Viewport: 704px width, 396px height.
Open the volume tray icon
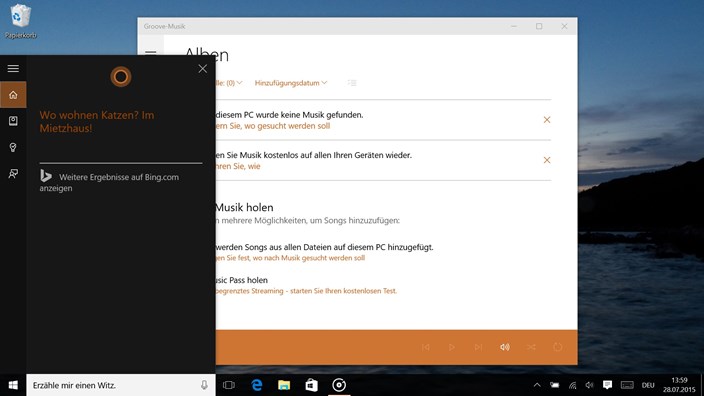(590, 385)
